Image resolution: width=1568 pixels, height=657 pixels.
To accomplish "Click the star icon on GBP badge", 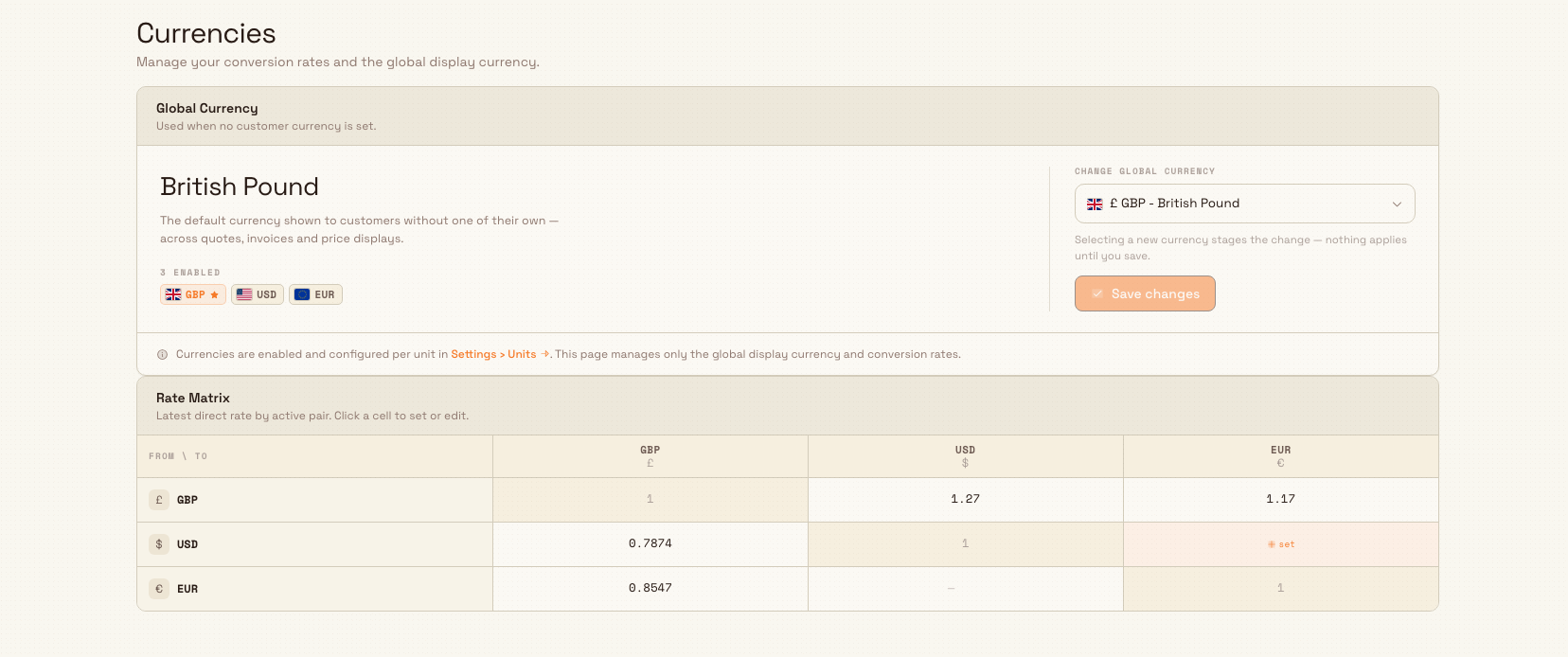I will [215, 294].
